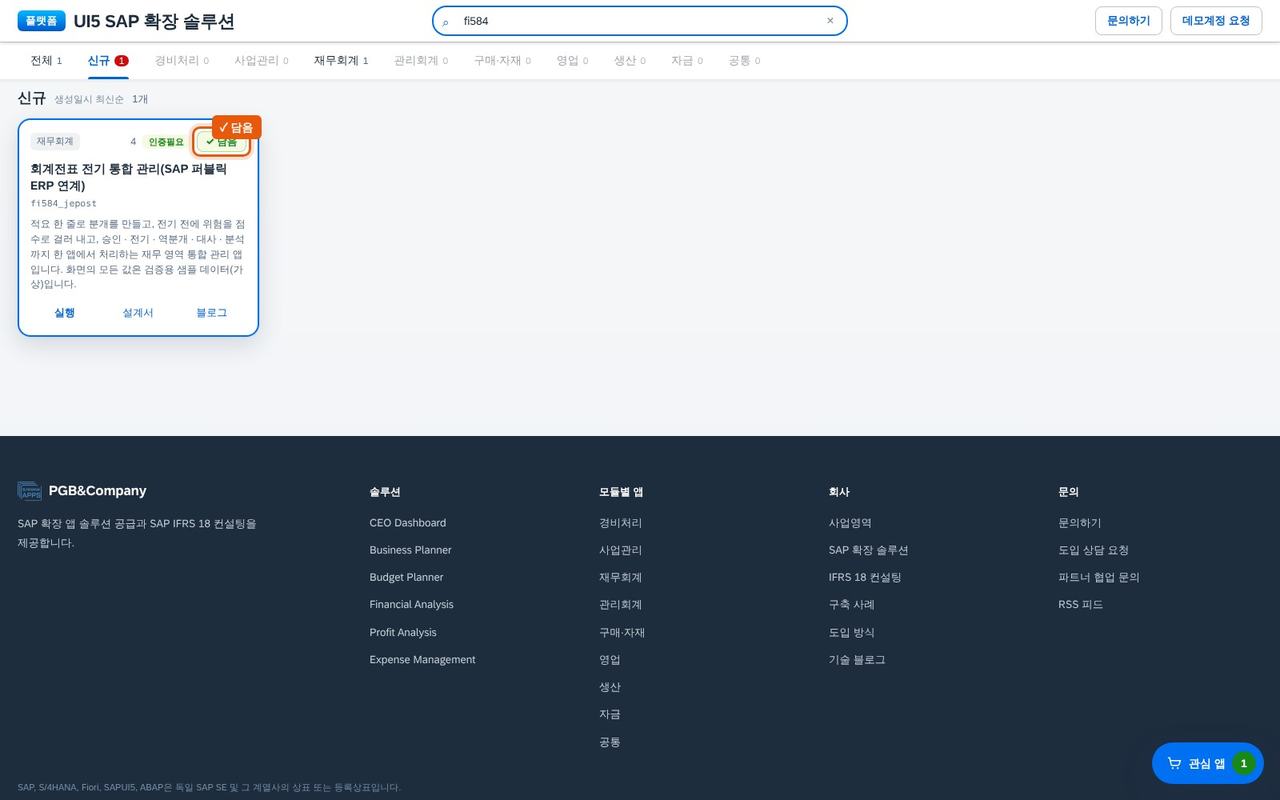
Task: Click the magnifier icon in the search box
Action: click(446, 21)
